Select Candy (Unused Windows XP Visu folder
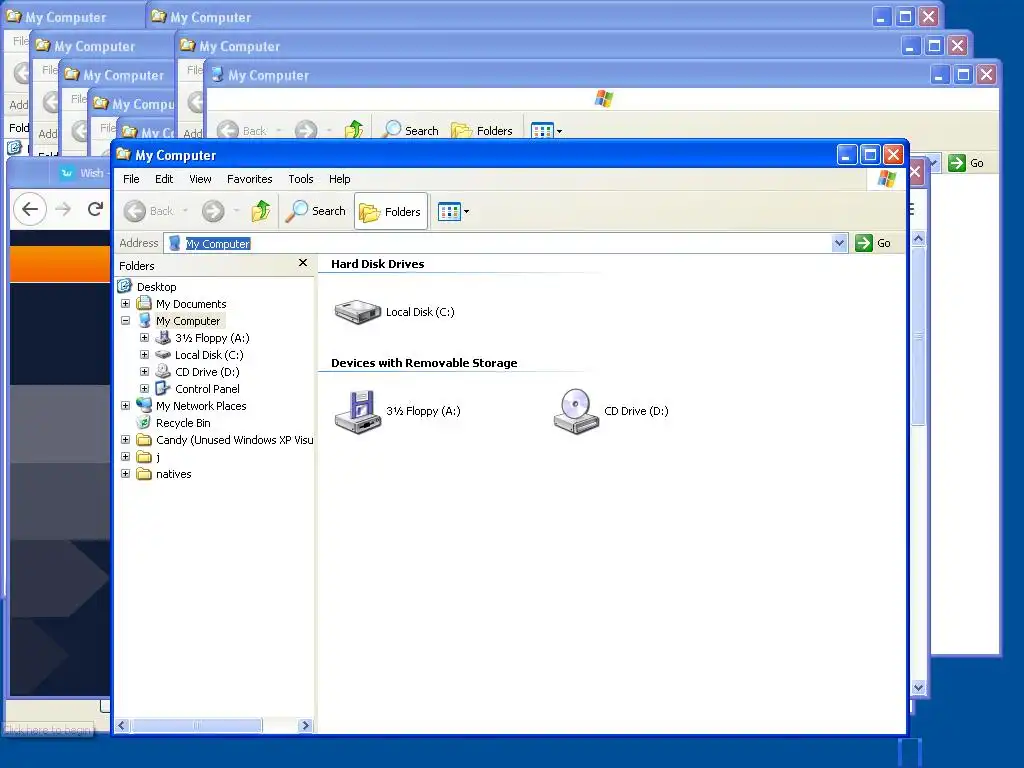The width and height of the screenshot is (1024, 768). 234,440
